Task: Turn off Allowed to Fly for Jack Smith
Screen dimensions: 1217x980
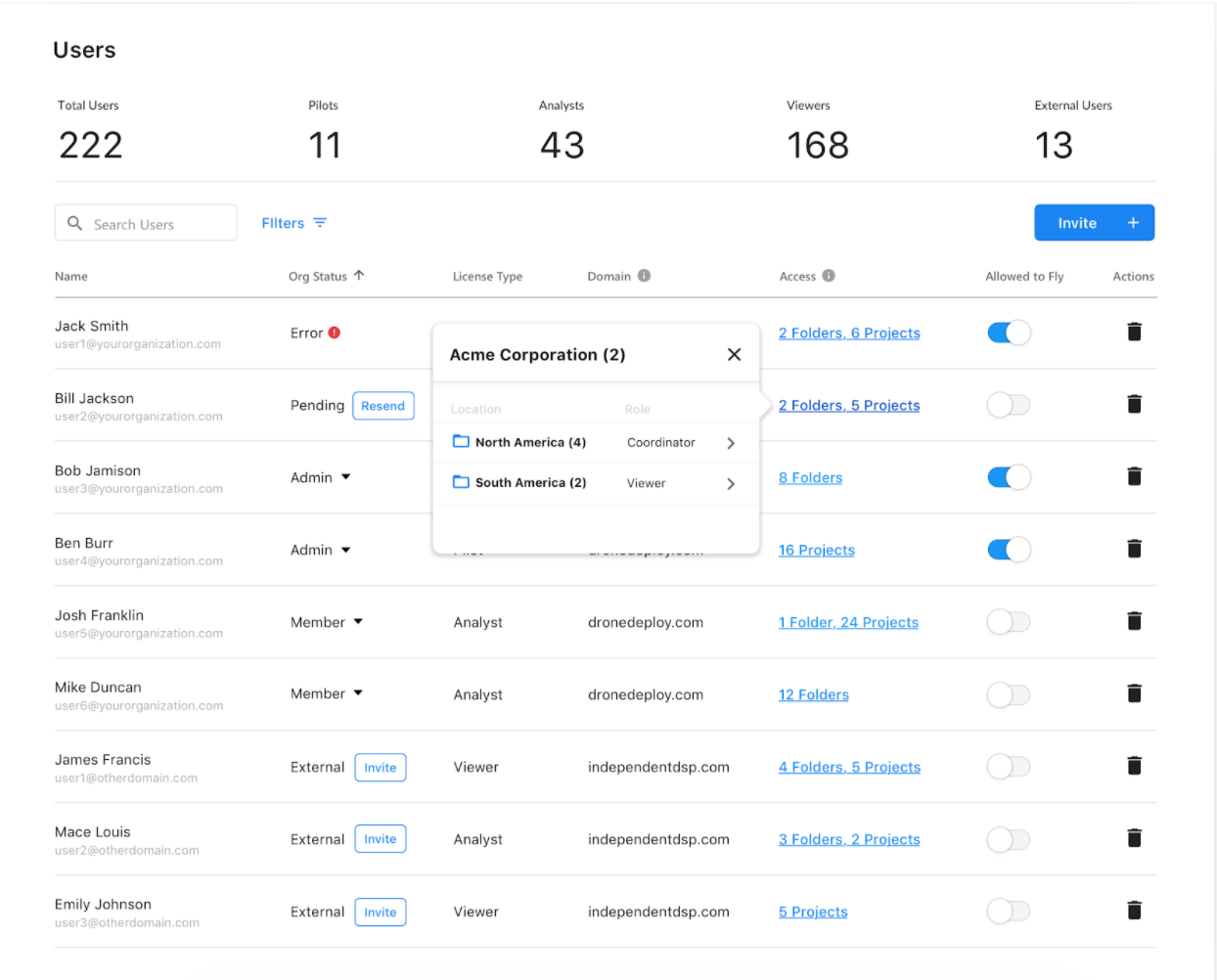Action: 1009,333
